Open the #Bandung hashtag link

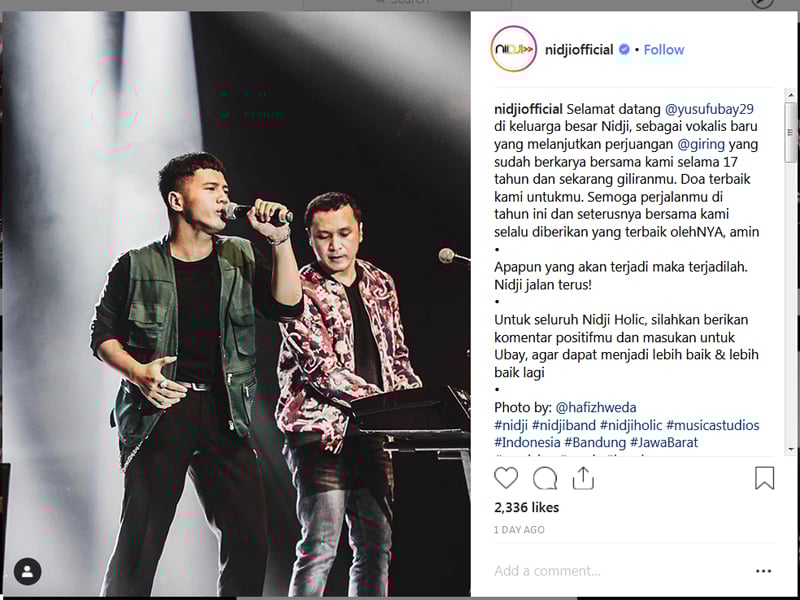point(595,442)
